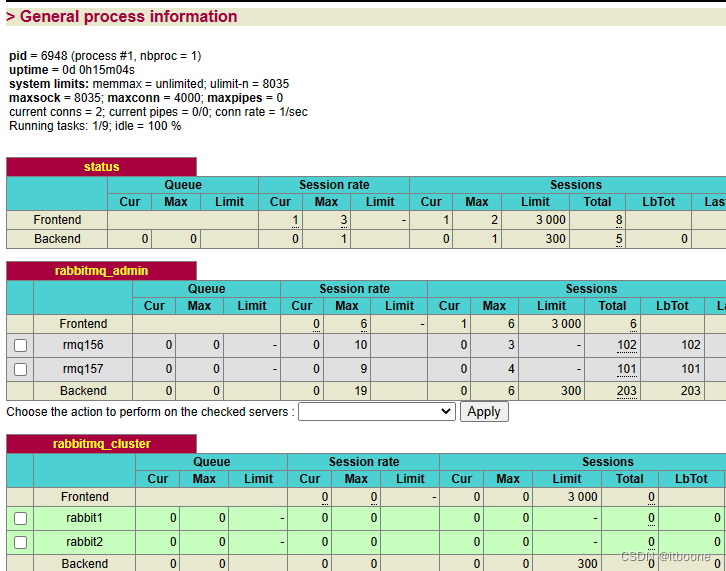726x571 pixels.
Task: Click the rabbit2 server name
Action: pos(84,542)
